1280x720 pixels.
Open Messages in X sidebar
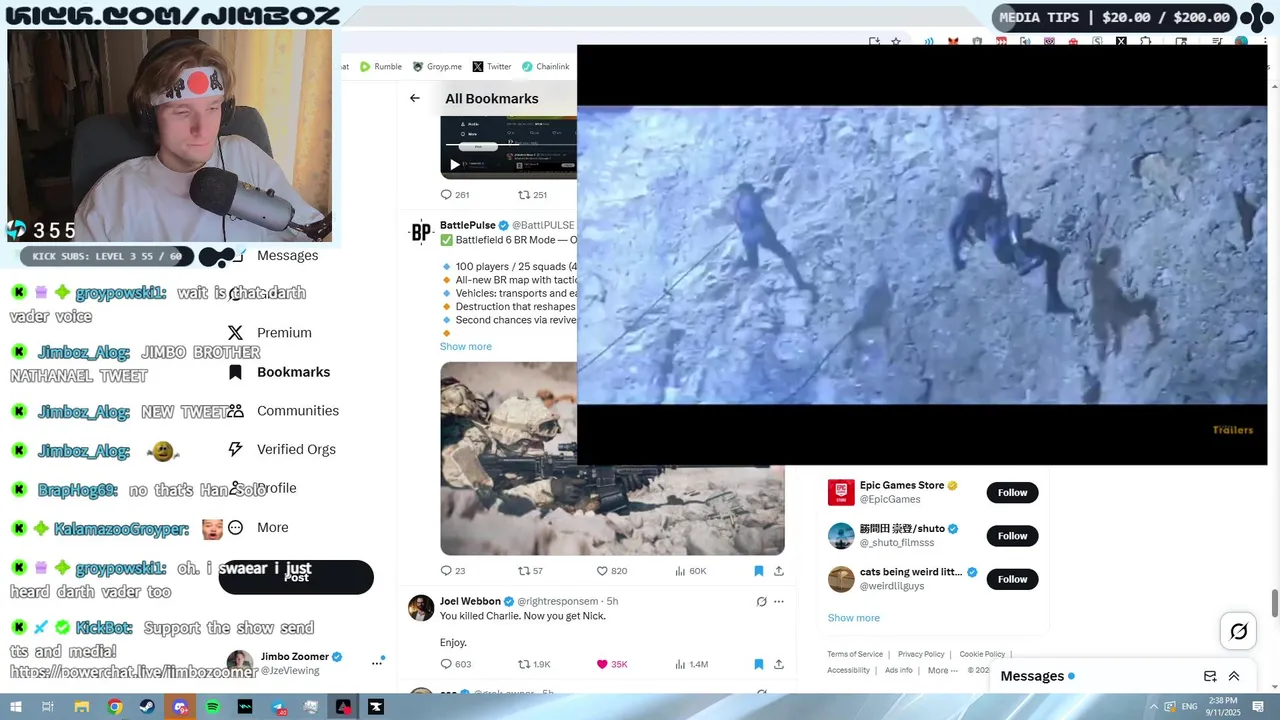pos(287,255)
